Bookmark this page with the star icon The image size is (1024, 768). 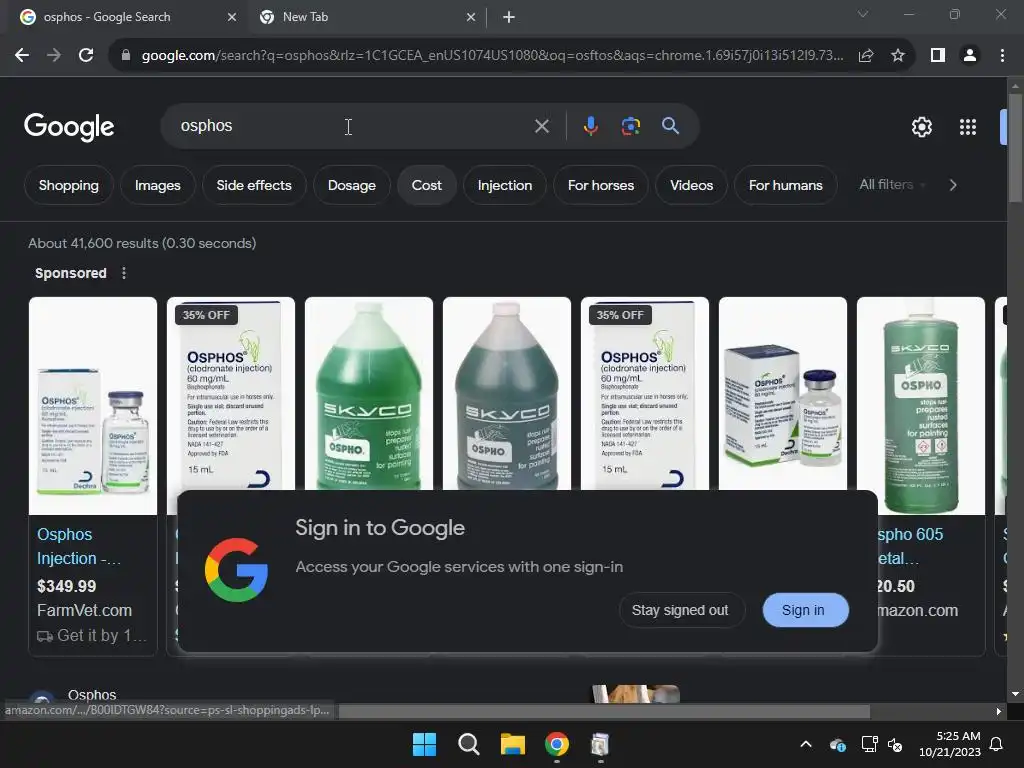(898, 56)
